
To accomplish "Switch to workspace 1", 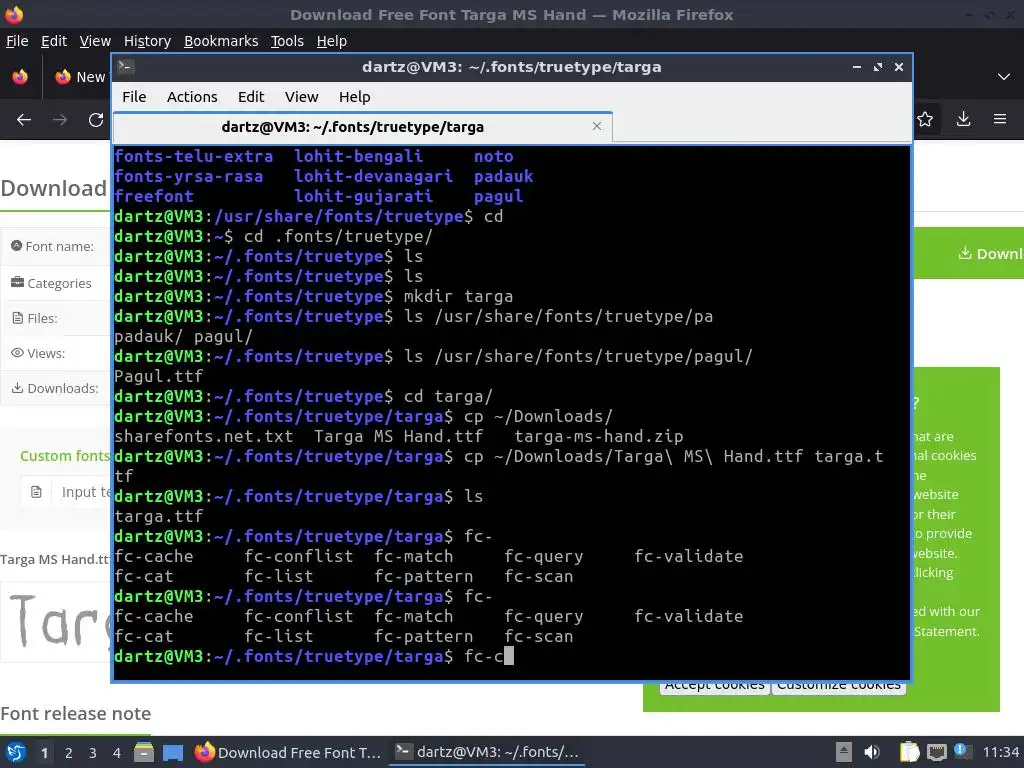I will coord(44,753).
